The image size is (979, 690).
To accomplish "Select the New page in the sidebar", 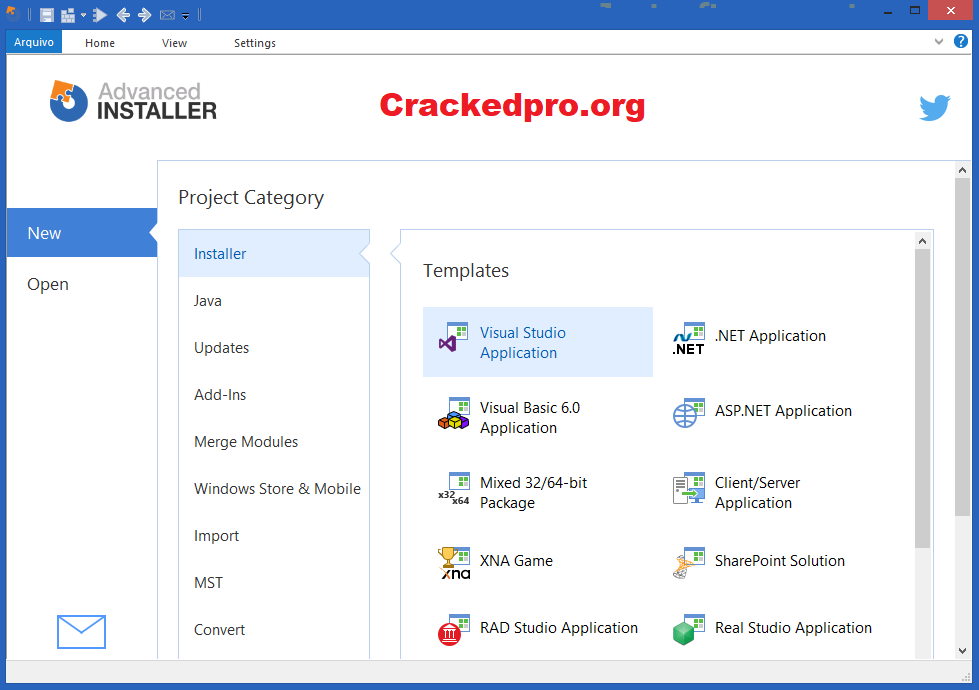I will [82, 233].
